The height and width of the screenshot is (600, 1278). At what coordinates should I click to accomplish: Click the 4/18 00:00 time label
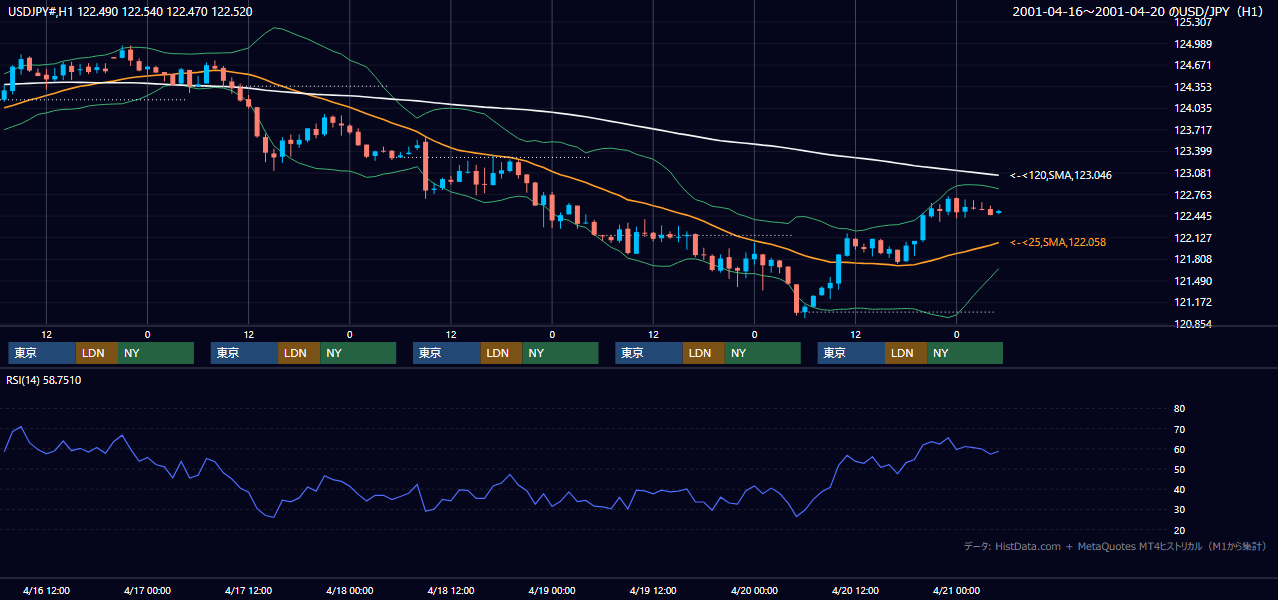[349, 590]
